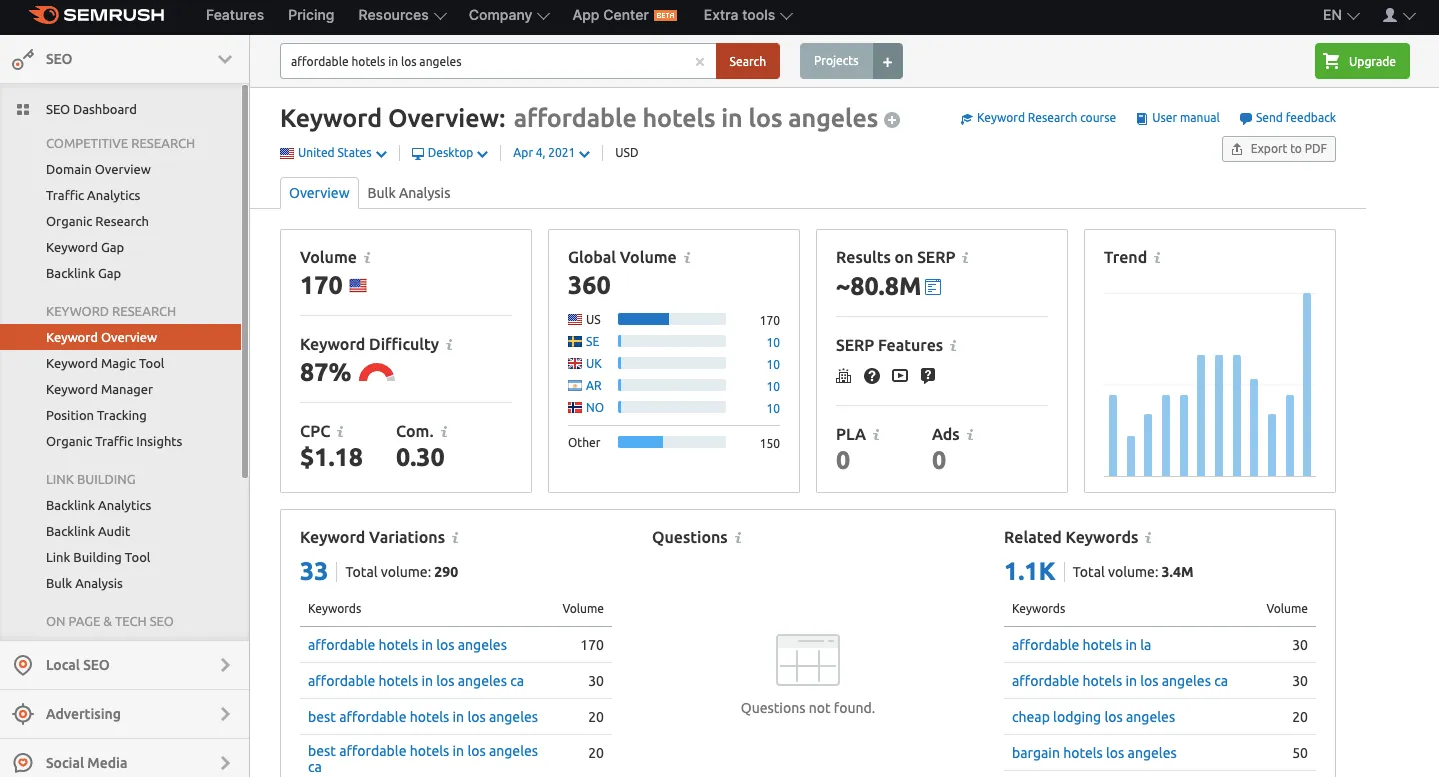Click the Semrush logo
The image size is (1439, 777).
[96, 16]
